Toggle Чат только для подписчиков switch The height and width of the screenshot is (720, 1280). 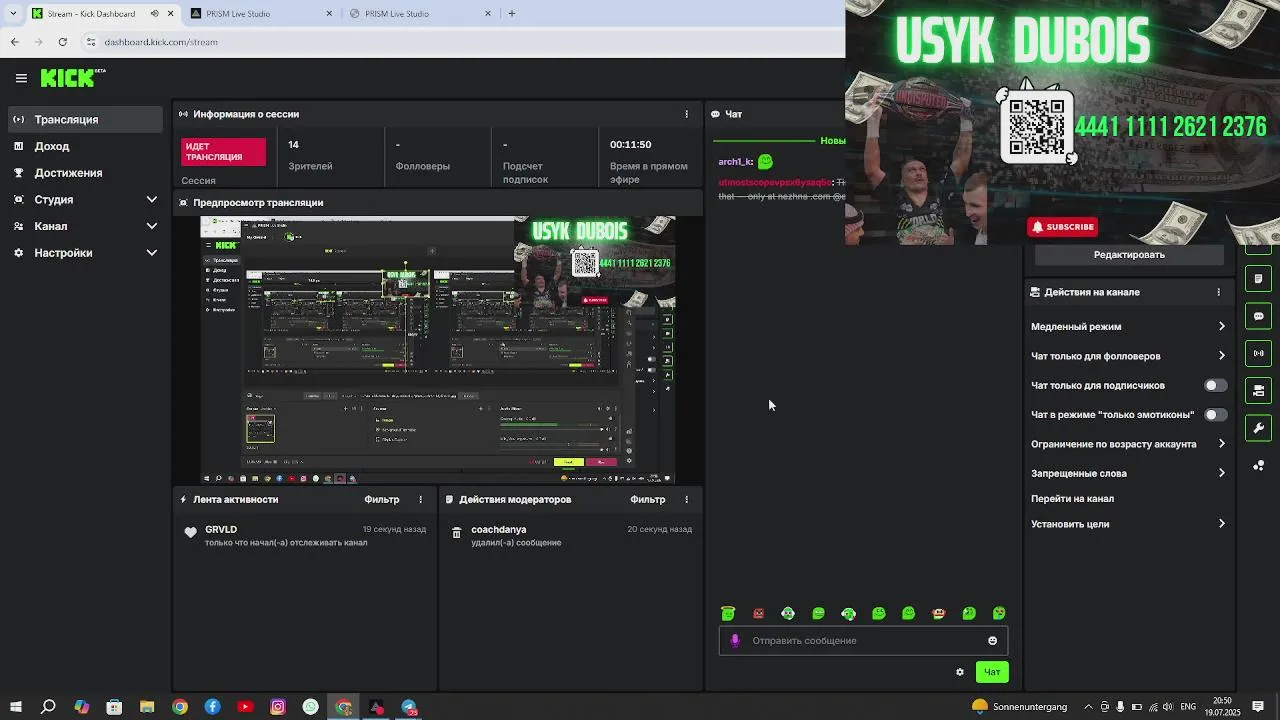[x=1215, y=385]
